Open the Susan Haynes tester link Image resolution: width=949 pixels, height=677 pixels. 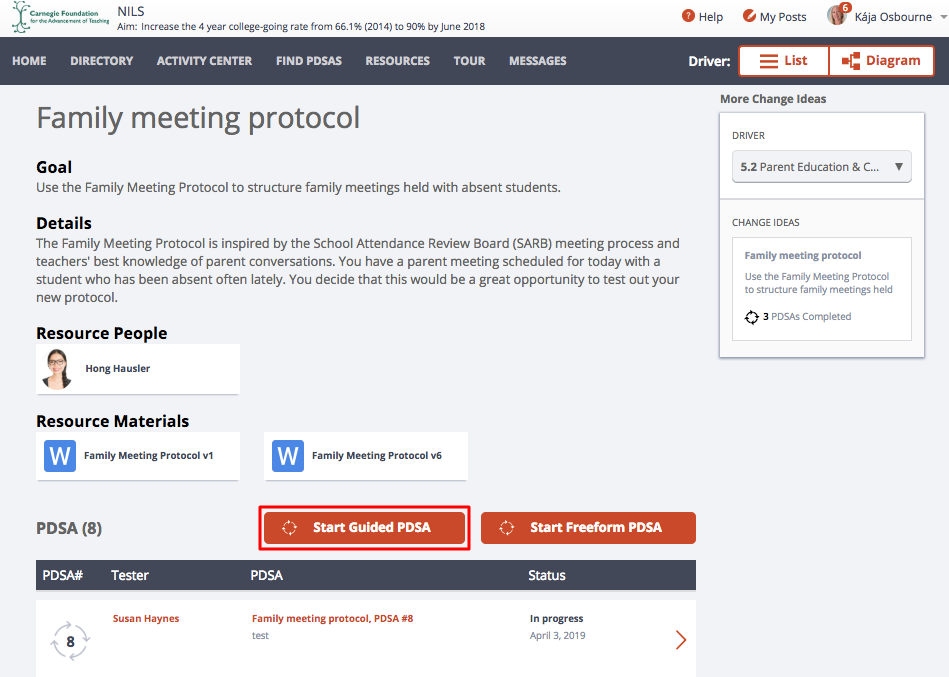click(146, 618)
